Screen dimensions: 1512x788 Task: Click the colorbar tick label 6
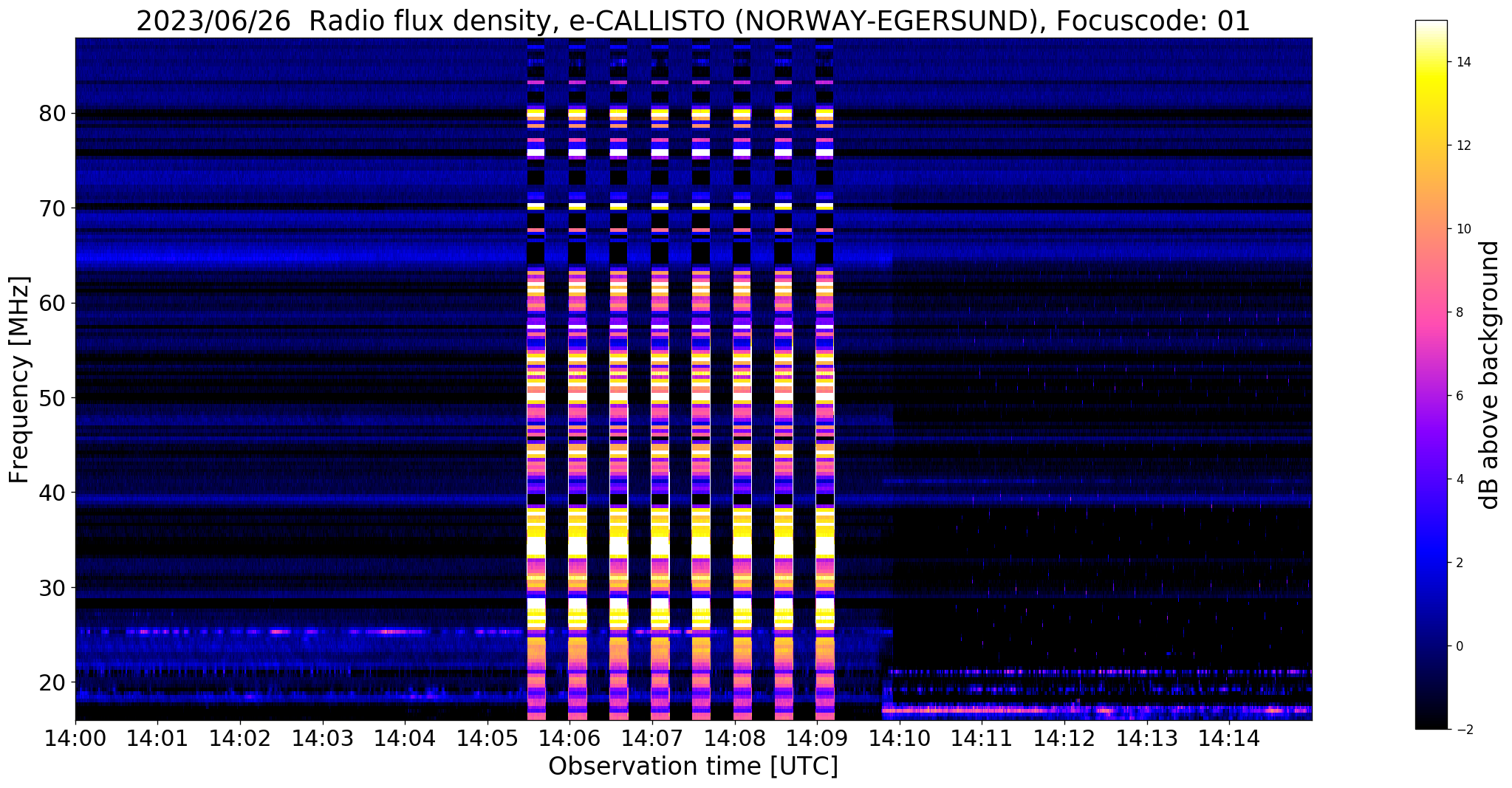(1459, 396)
